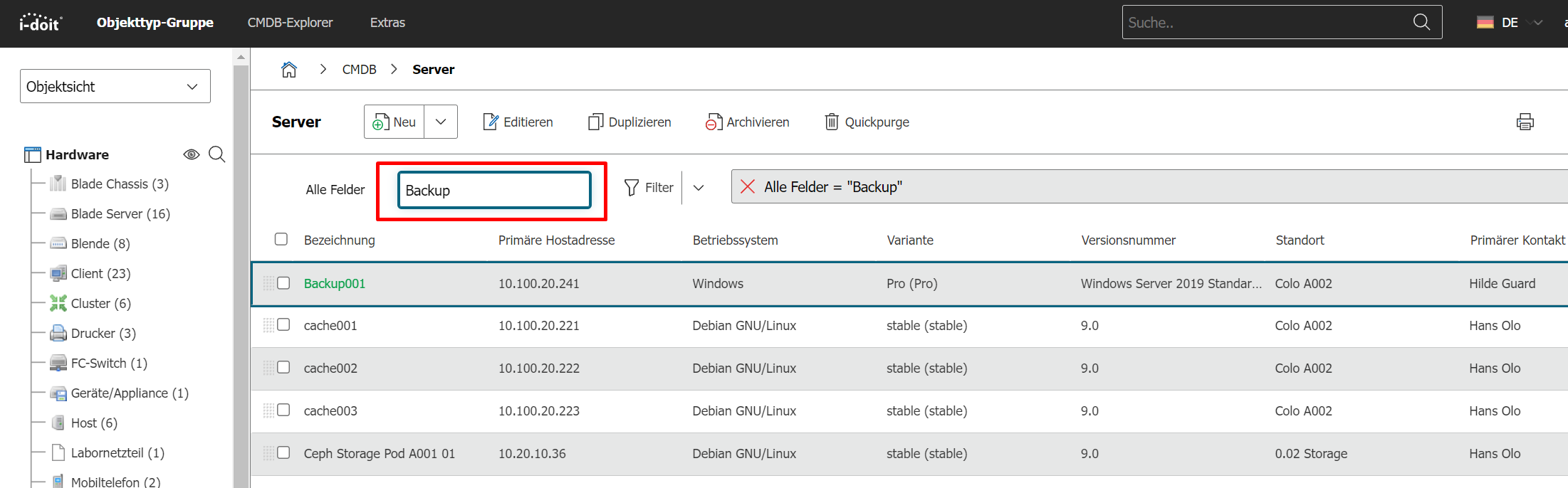Click the Archivieren icon
Image resolution: width=1568 pixels, height=488 pixels.
click(714, 122)
